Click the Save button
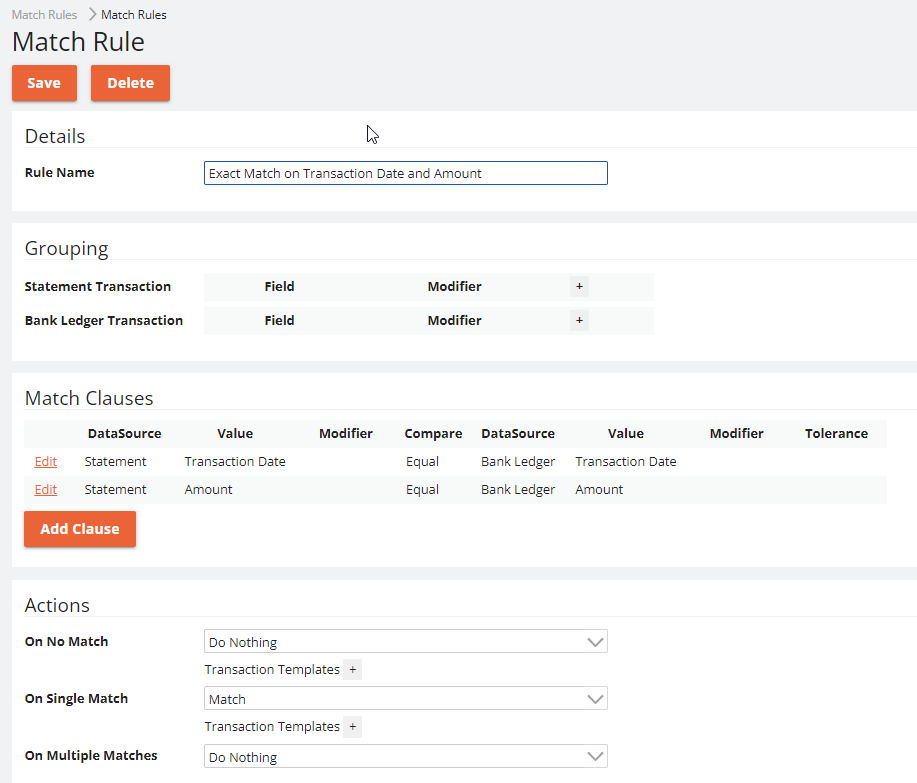The height and width of the screenshot is (783, 917). tap(44, 83)
